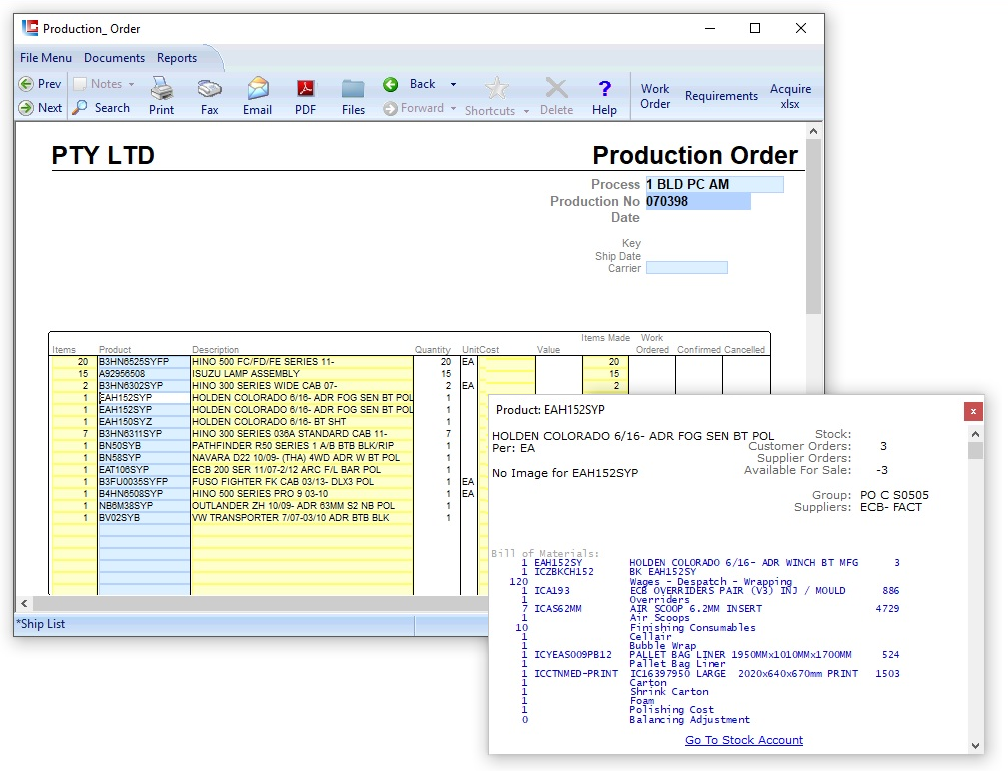Open the Files folder icon

pyautogui.click(x=353, y=95)
